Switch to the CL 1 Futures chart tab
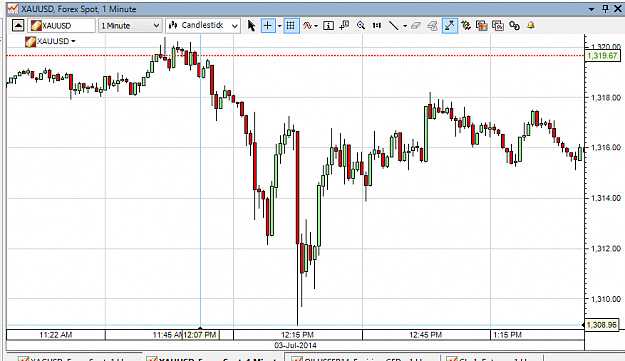This screenshot has height=361, width=625. 491,358
